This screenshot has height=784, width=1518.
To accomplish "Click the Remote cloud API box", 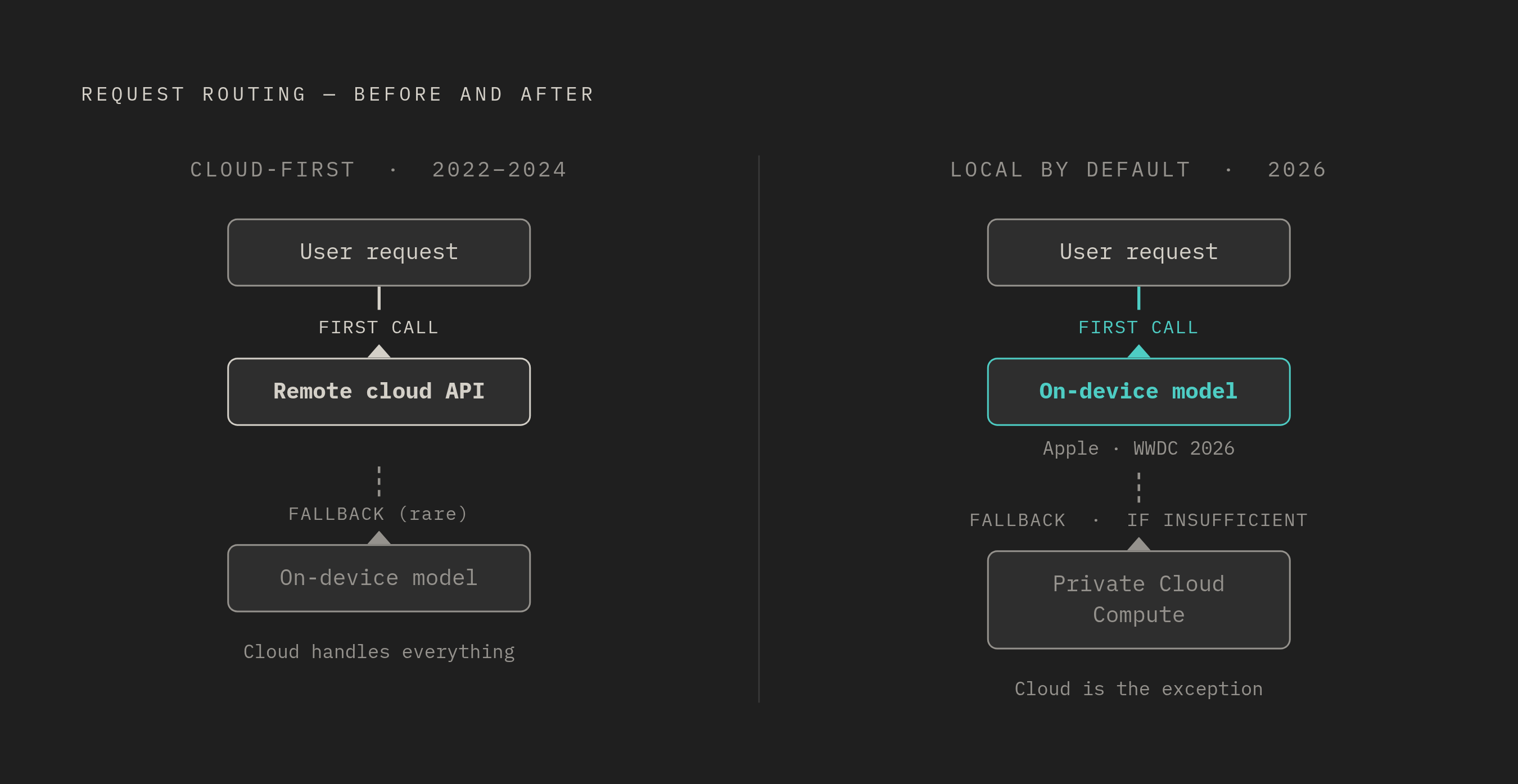I will pos(379,391).
